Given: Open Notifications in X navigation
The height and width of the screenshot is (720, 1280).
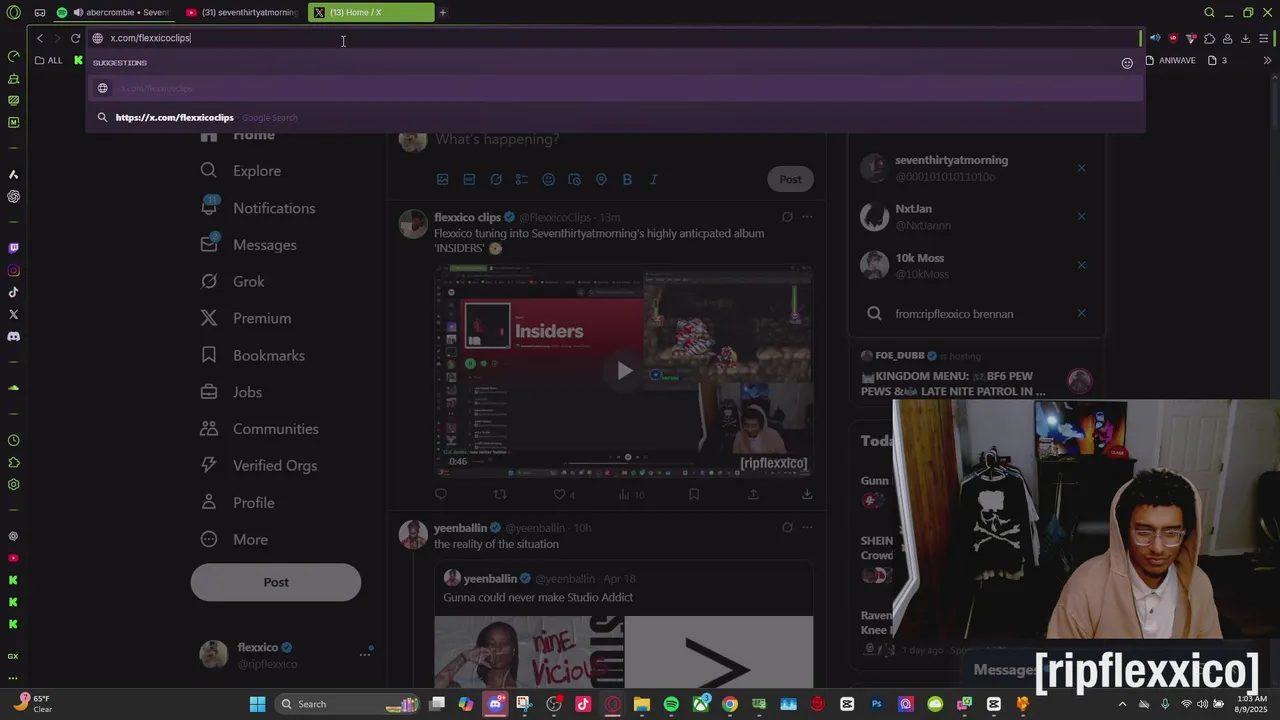Looking at the screenshot, I should [258, 208].
